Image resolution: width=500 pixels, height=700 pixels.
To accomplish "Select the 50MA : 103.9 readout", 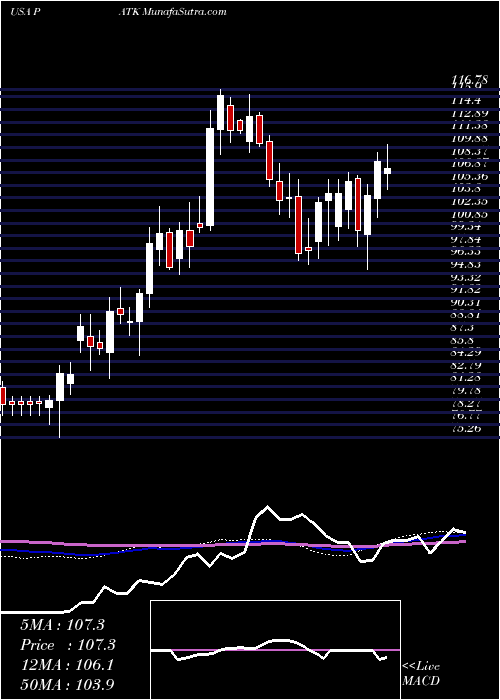I will (68, 685).
